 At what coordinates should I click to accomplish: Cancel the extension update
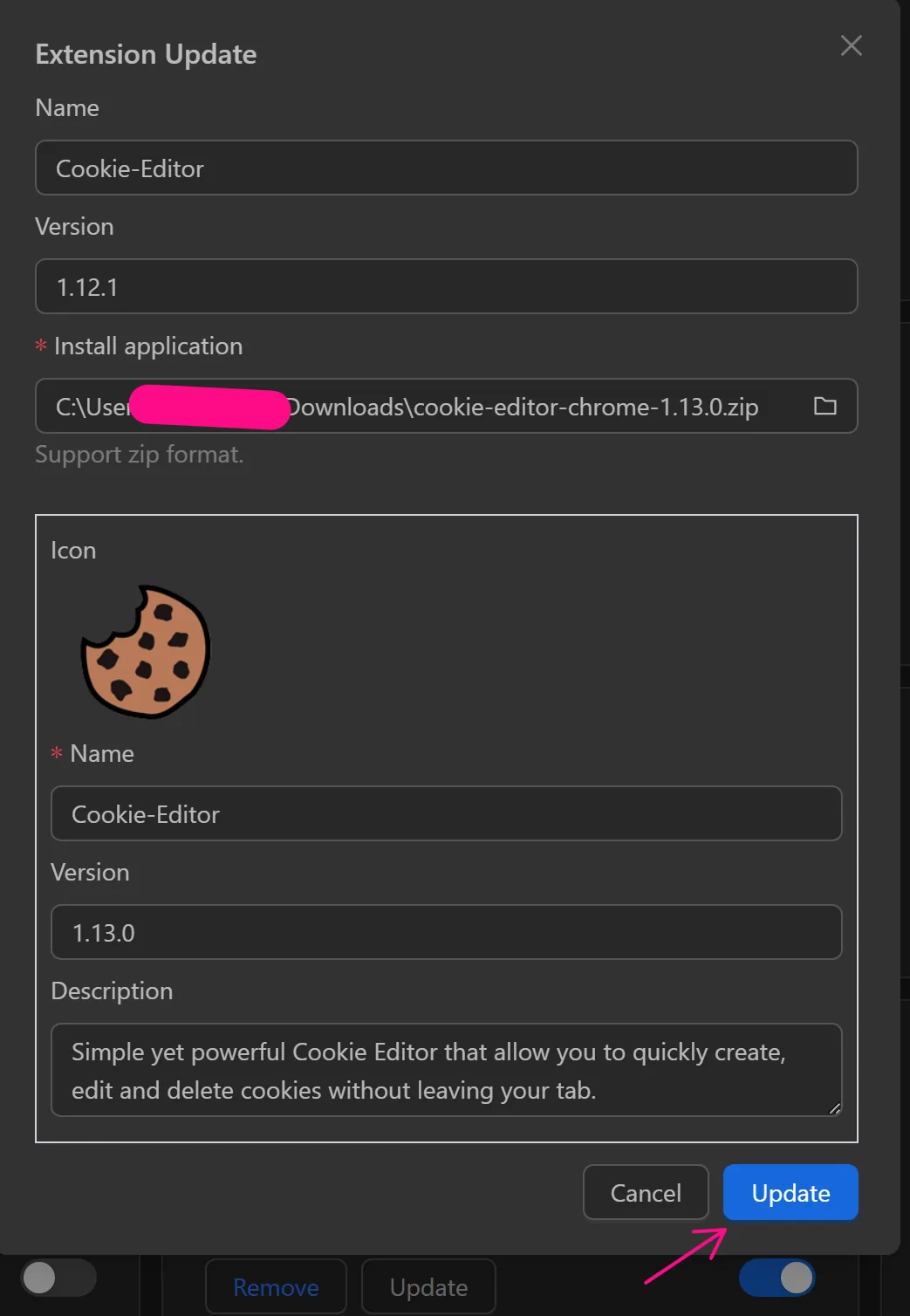click(645, 1192)
